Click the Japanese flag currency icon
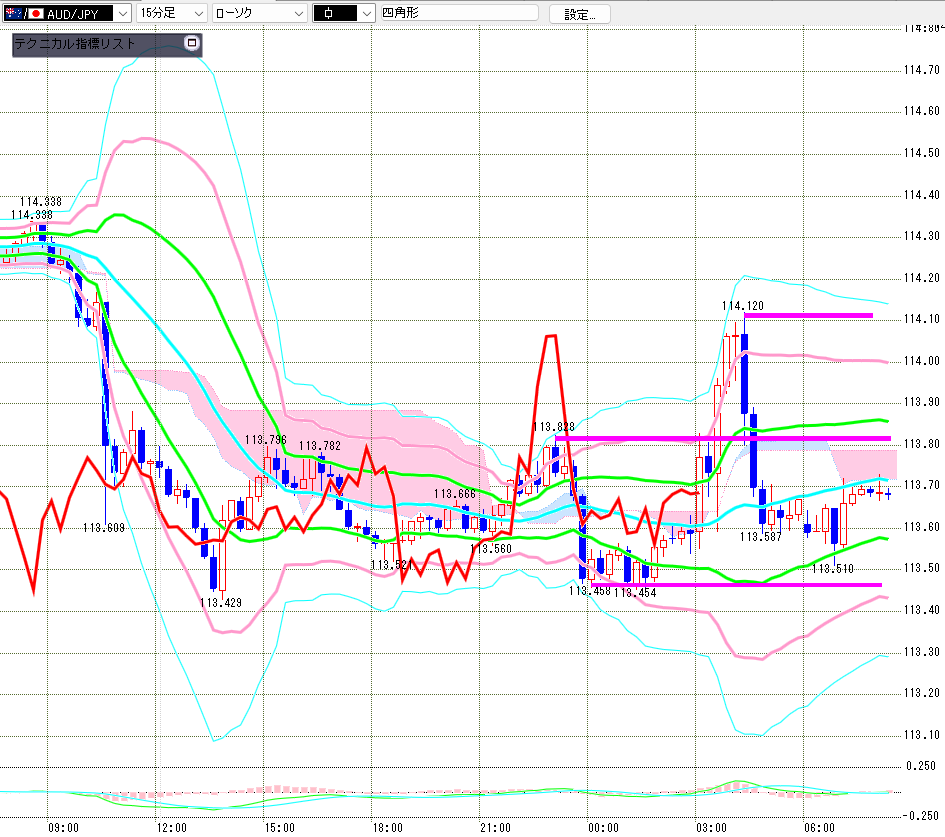945x837 pixels. 36,13
